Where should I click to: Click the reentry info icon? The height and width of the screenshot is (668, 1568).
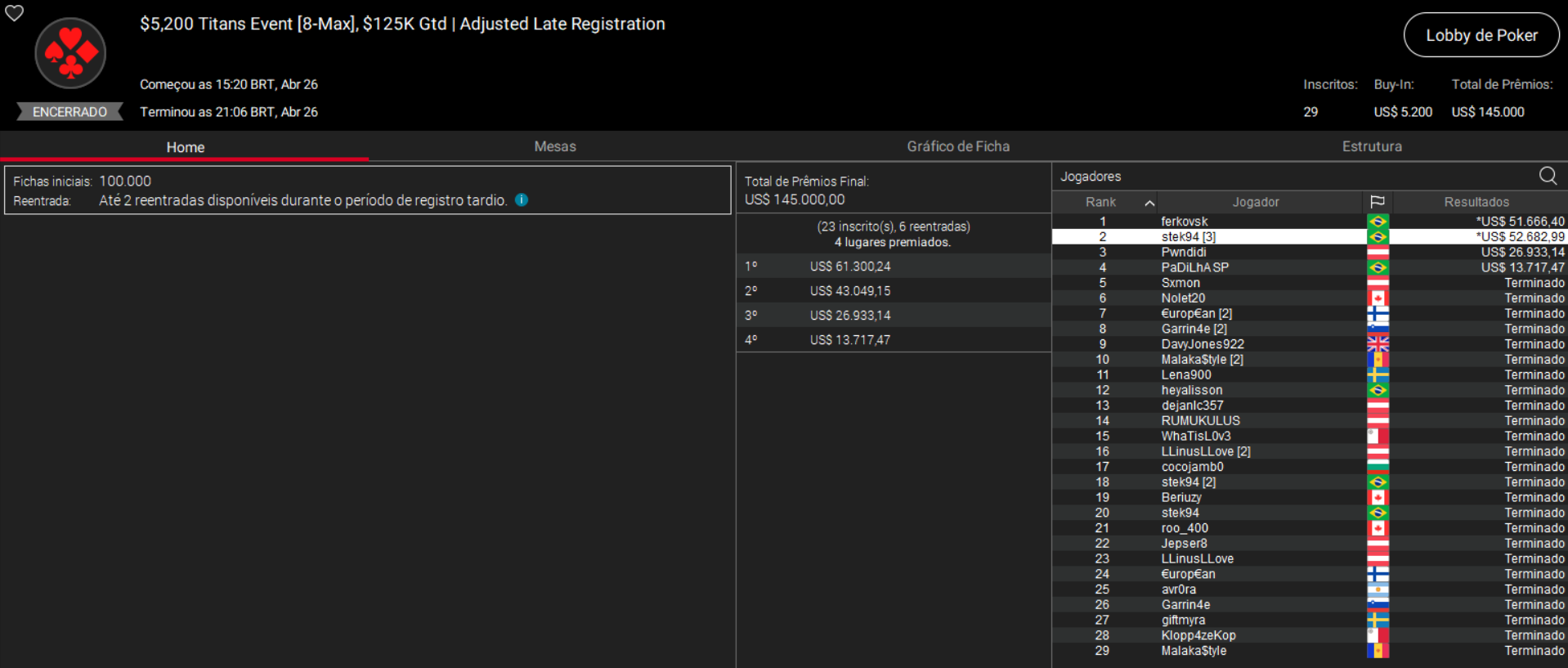coord(522,200)
